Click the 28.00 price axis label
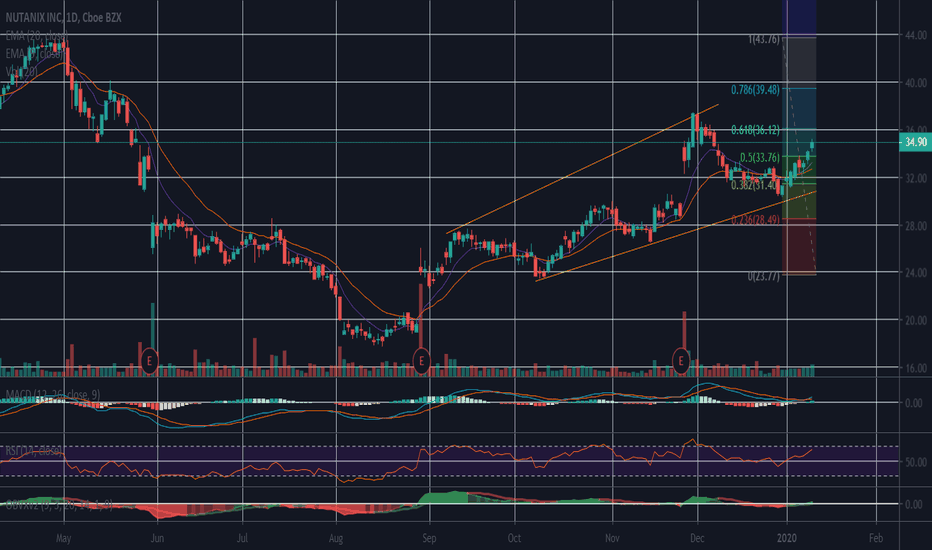The image size is (932, 550). pos(916,225)
